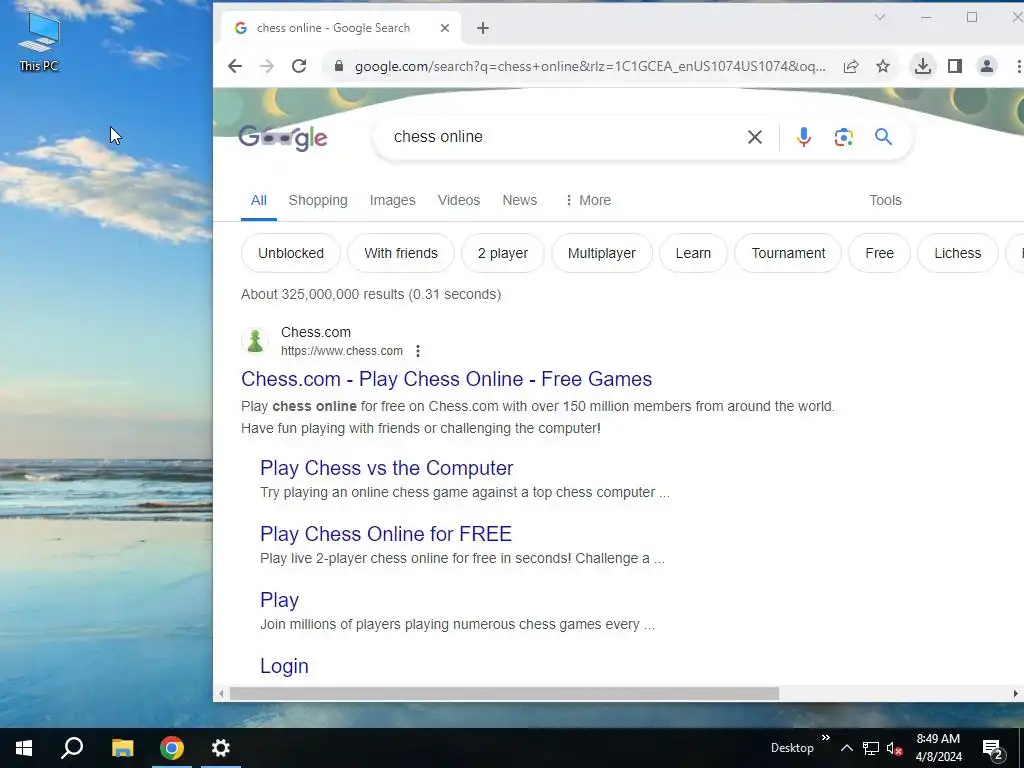The height and width of the screenshot is (768, 1024).
Task: Apply the 2 player filter chip
Action: 503,253
